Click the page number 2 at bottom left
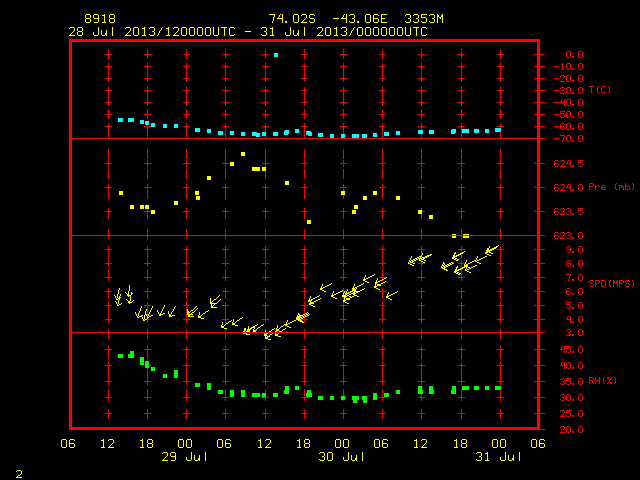 tap(19, 474)
